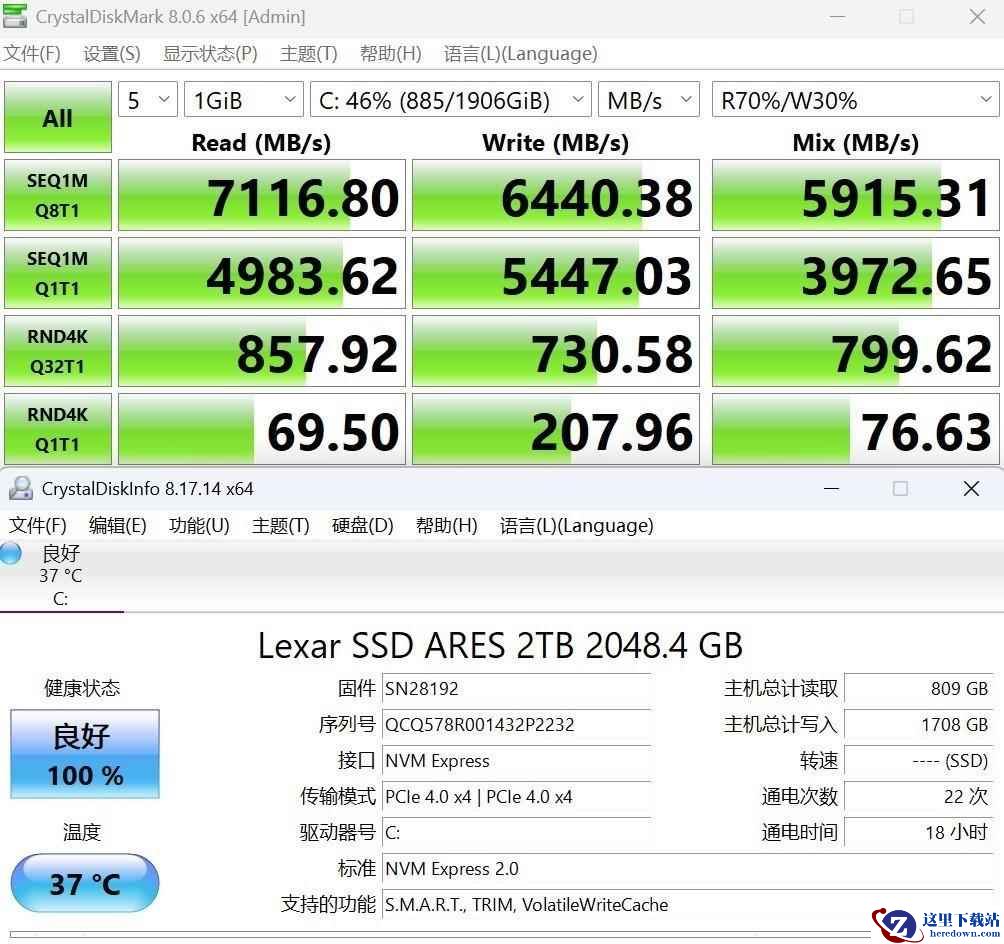Click the RND4K Q1T1 mix result 76.63
Image resolution: width=1004 pixels, height=944 pixels.
coord(855,429)
